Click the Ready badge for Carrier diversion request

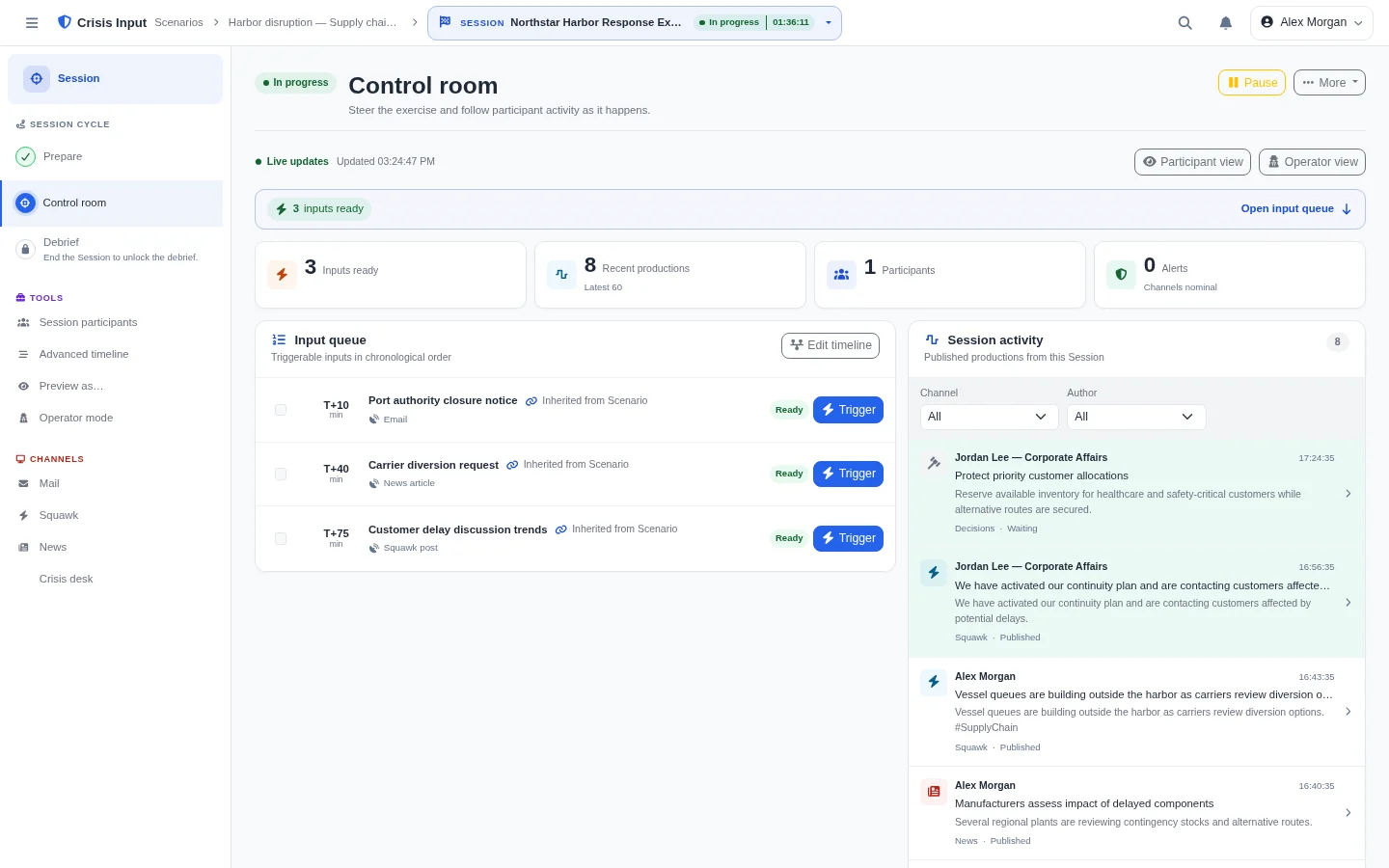[789, 474]
